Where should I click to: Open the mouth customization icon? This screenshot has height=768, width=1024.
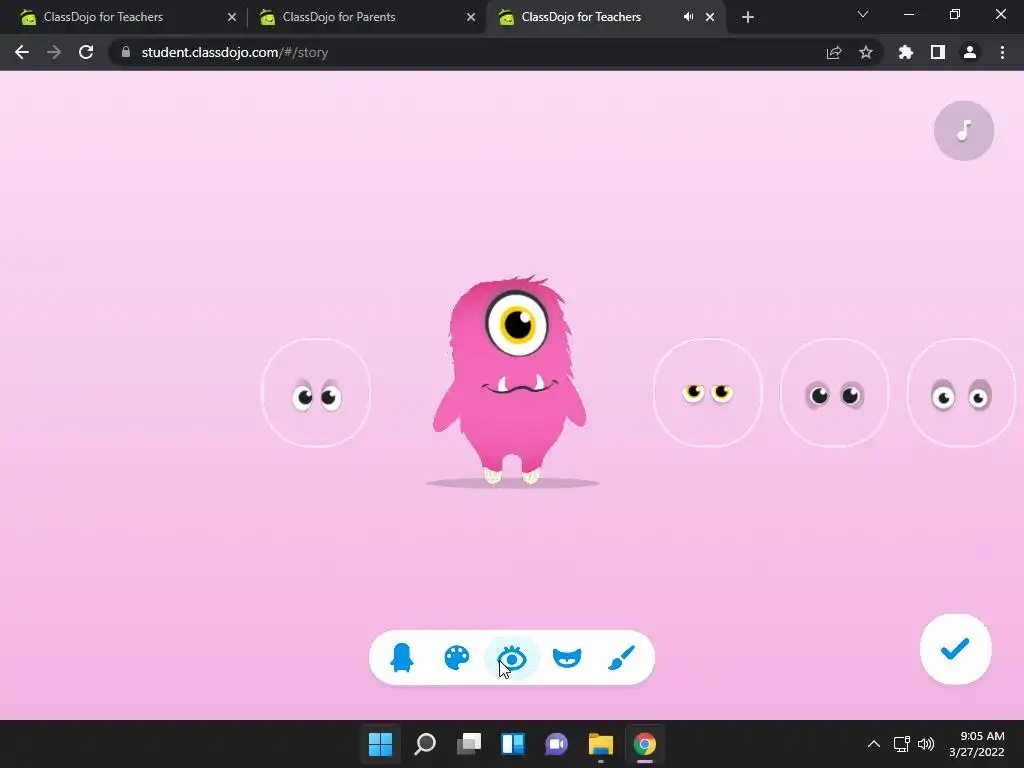click(567, 658)
